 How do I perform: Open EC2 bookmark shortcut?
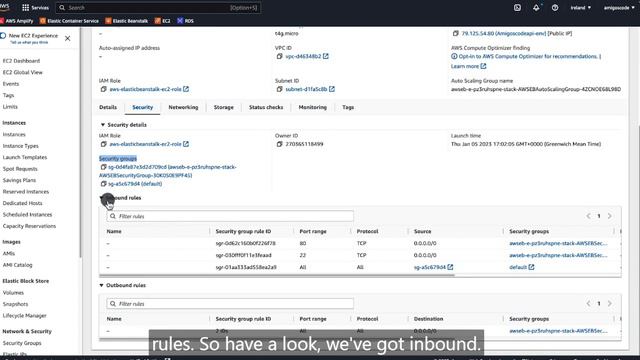click(162, 21)
